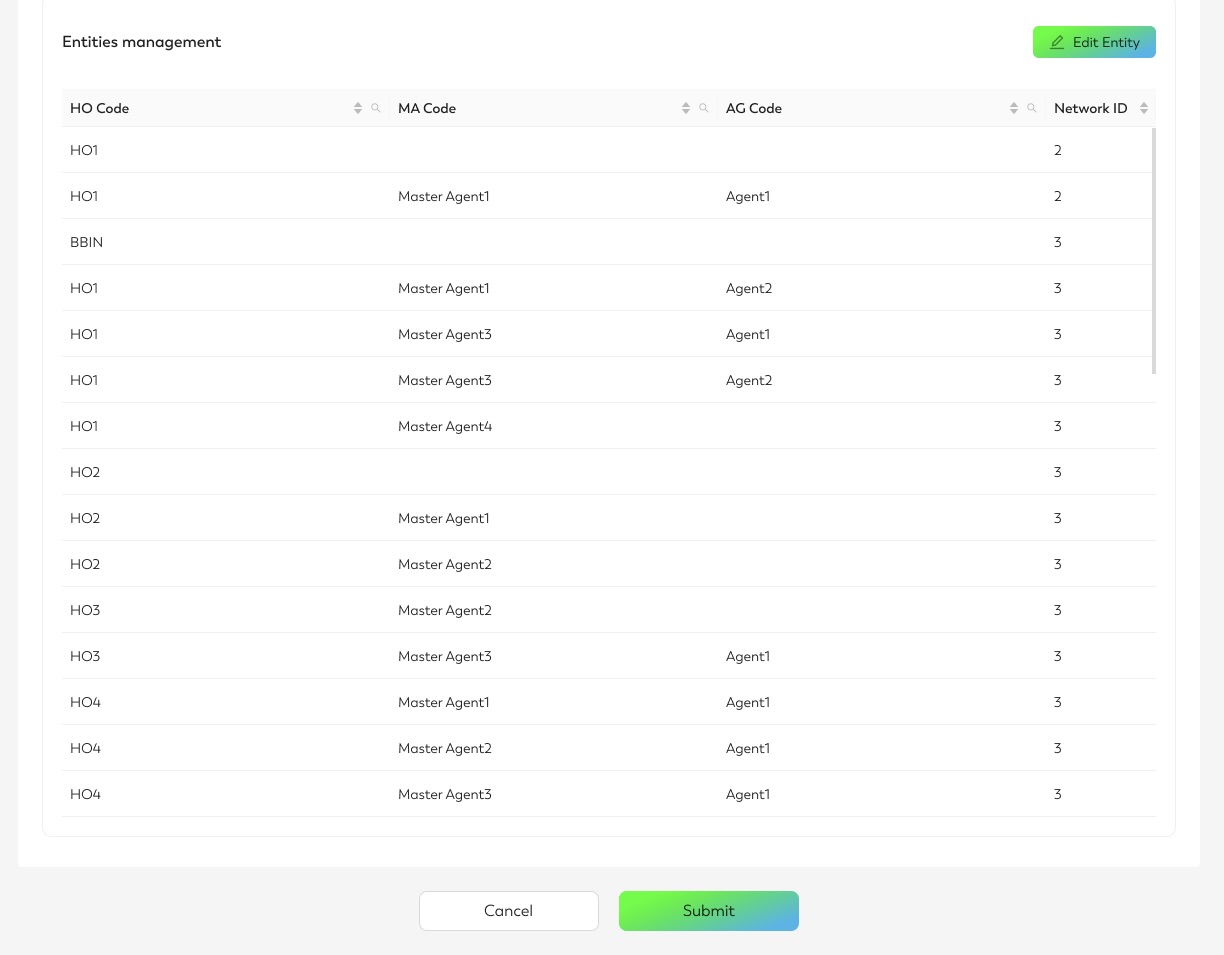Click the HO Code column header label

coord(100,108)
